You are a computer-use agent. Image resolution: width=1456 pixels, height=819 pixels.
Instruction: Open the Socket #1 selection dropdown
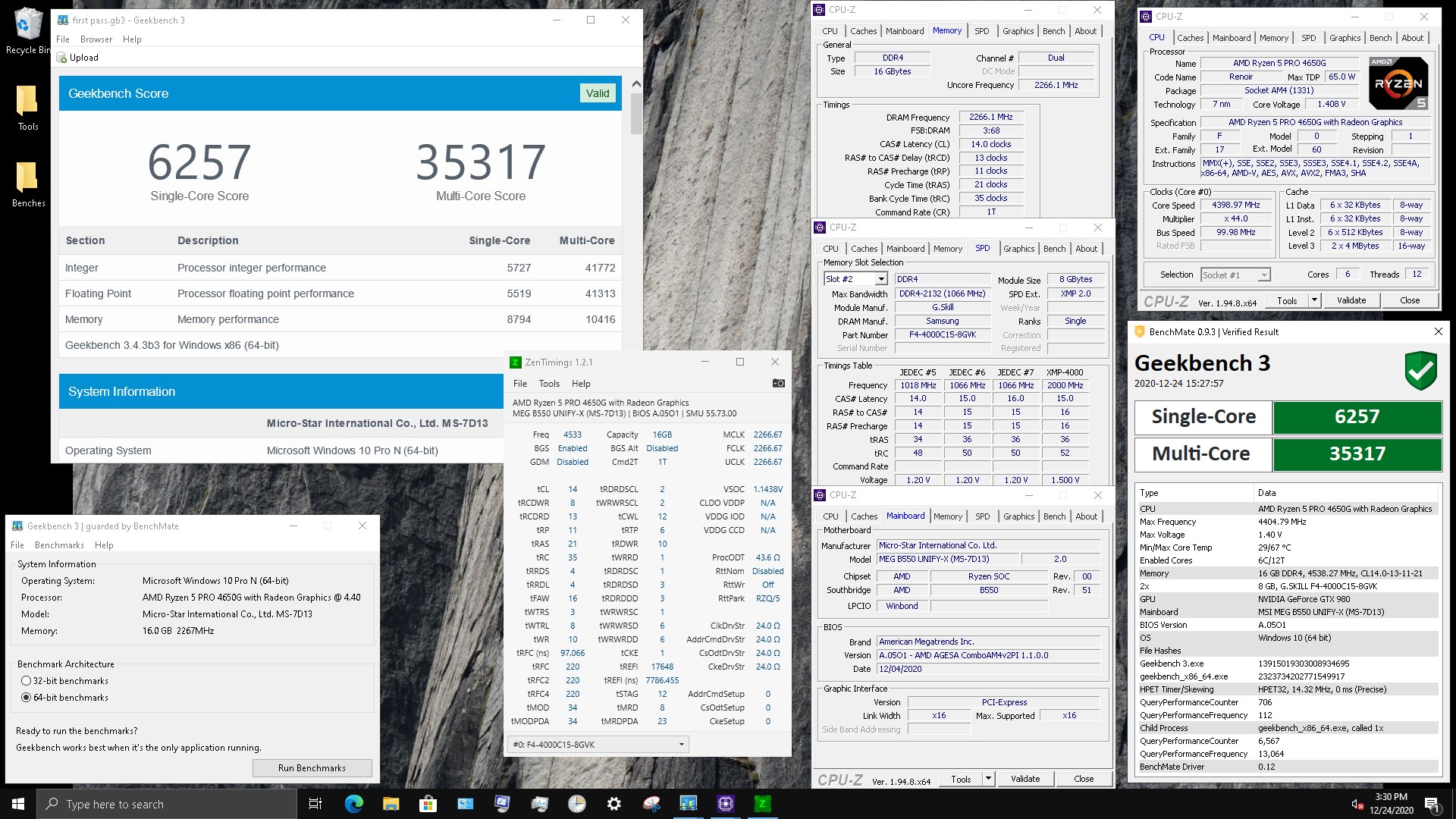click(1264, 275)
